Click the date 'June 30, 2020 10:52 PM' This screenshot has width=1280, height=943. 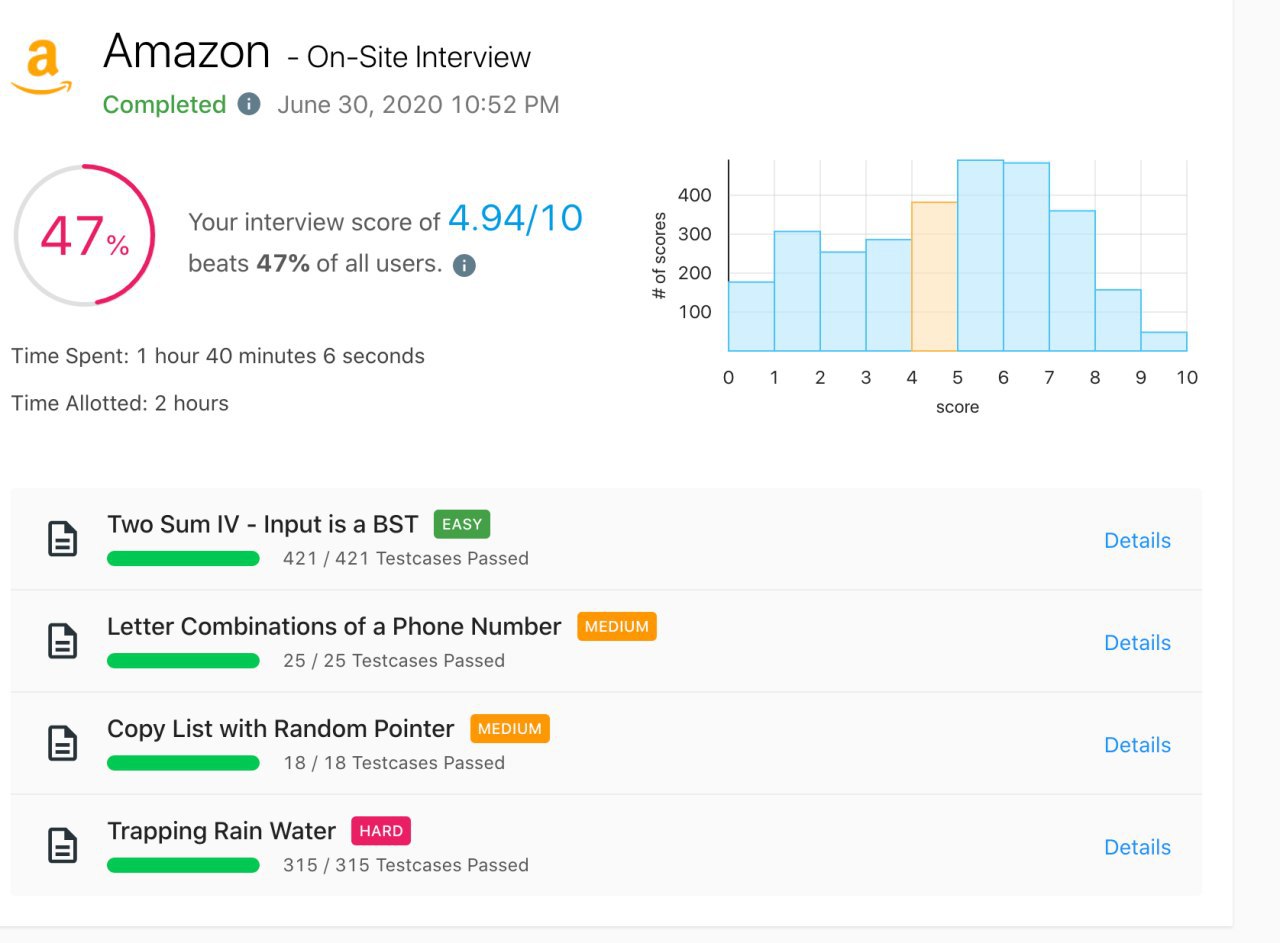(x=418, y=105)
